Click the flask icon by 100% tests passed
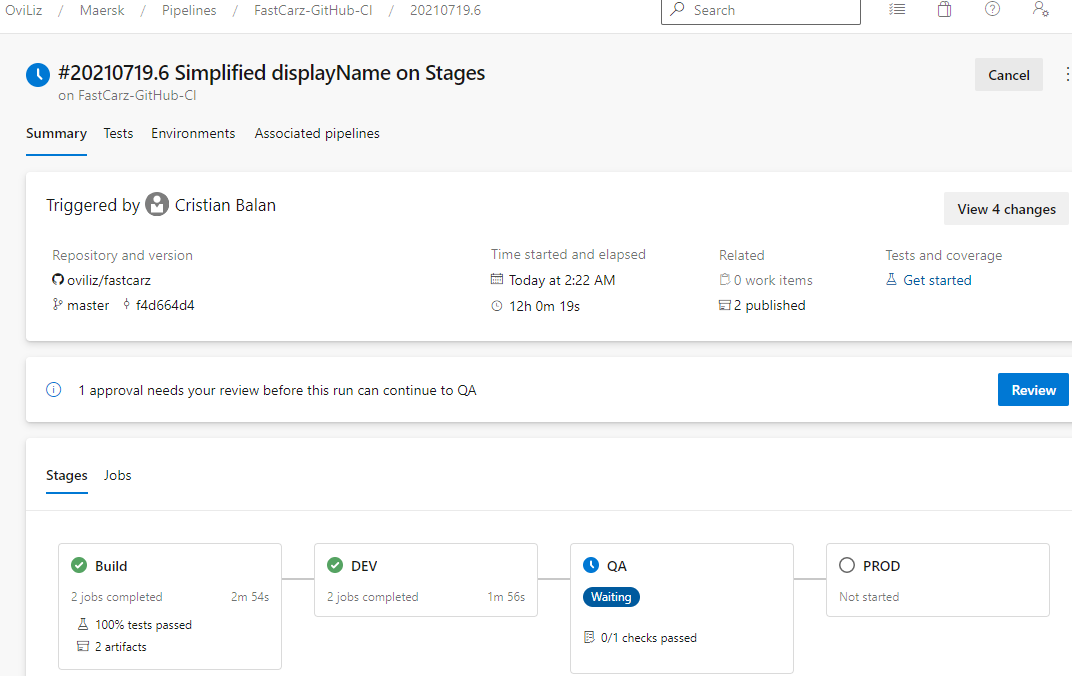Image resolution: width=1072 pixels, height=676 pixels. [83, 624]
